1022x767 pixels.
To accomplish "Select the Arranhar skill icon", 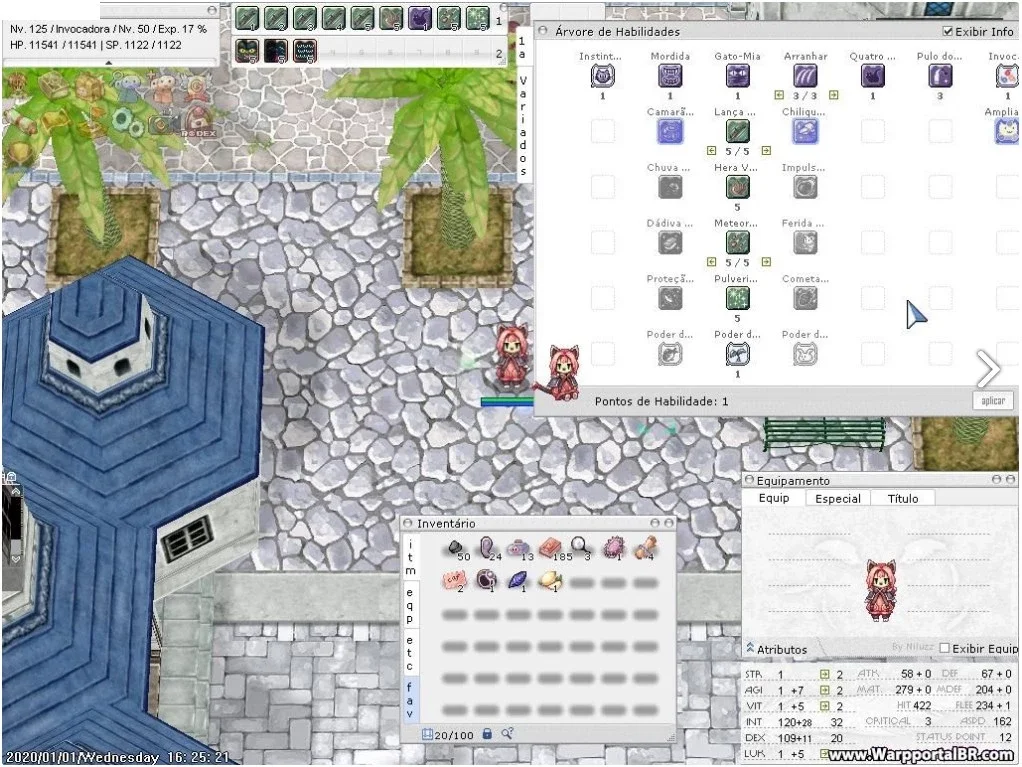I will pos(805,76).
